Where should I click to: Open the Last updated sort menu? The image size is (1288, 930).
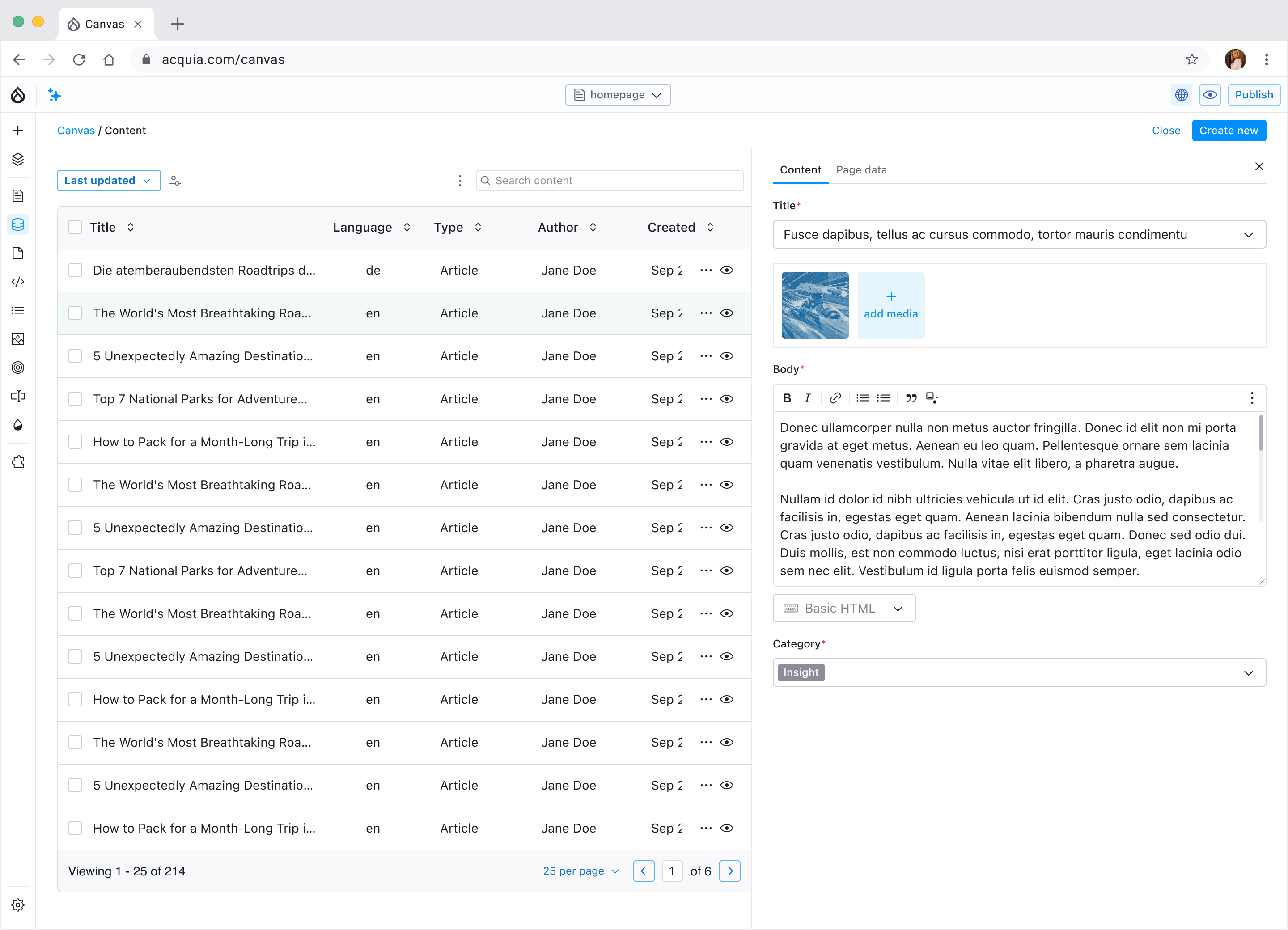point(109,181)
